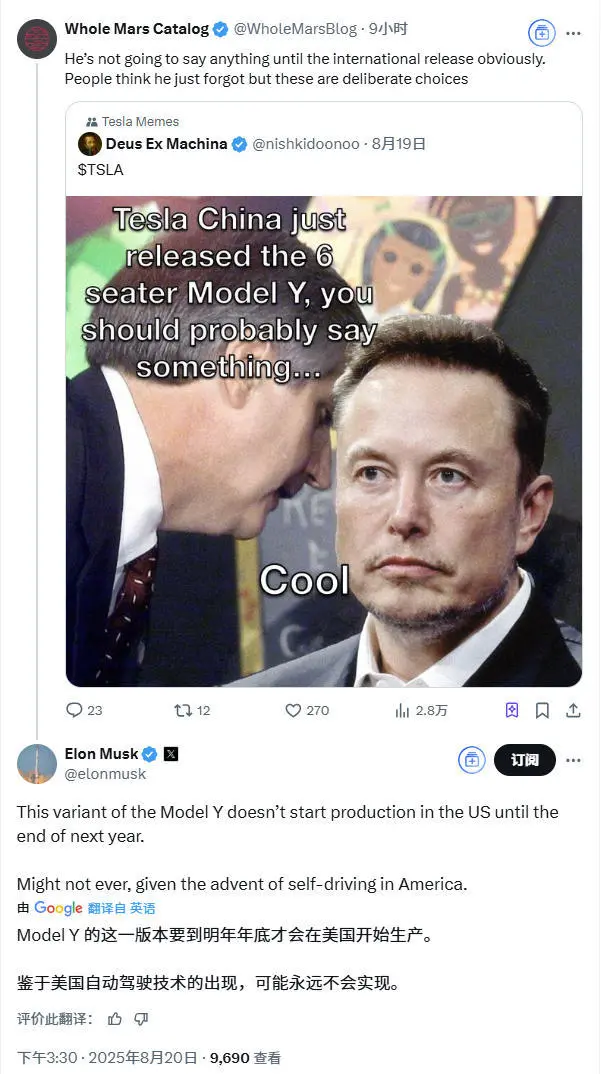Open view analytics showing 2.8万
Screen dimensions: 612x1074
[404, 710]
